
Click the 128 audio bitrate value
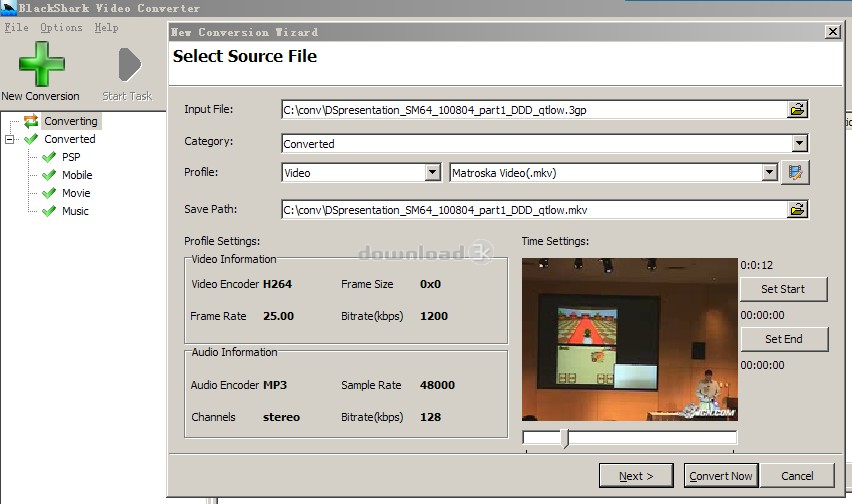click(430, 417)
